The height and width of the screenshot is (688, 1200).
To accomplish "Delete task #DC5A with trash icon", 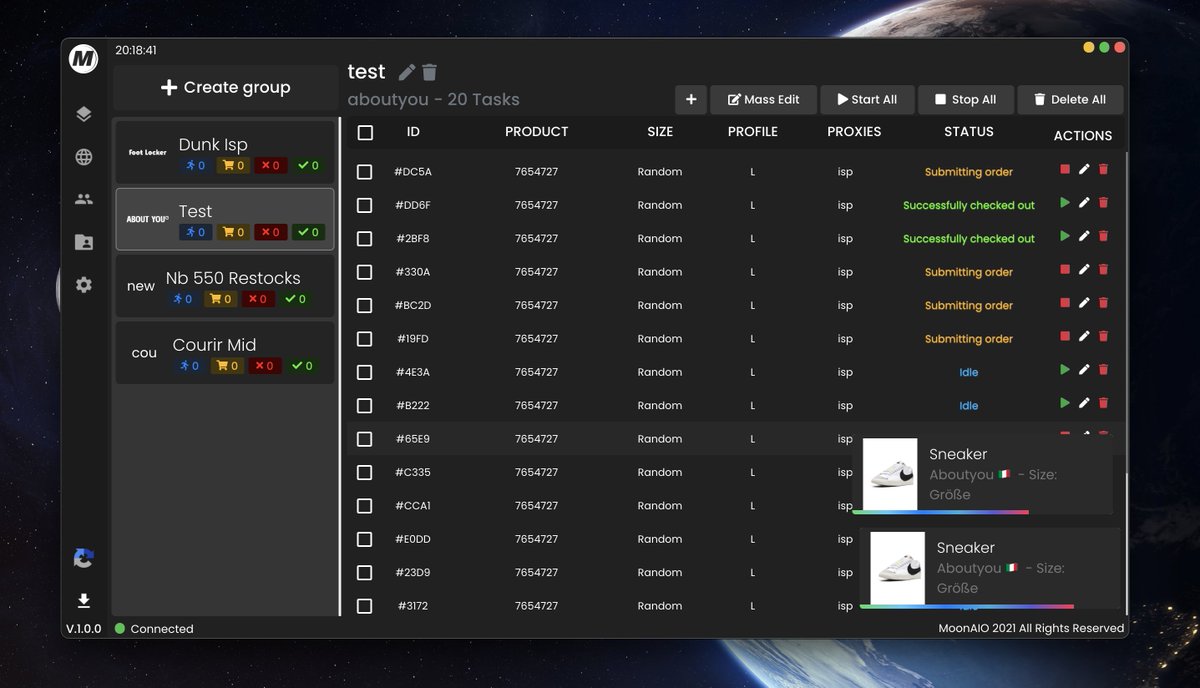I will pos(1104,170).
